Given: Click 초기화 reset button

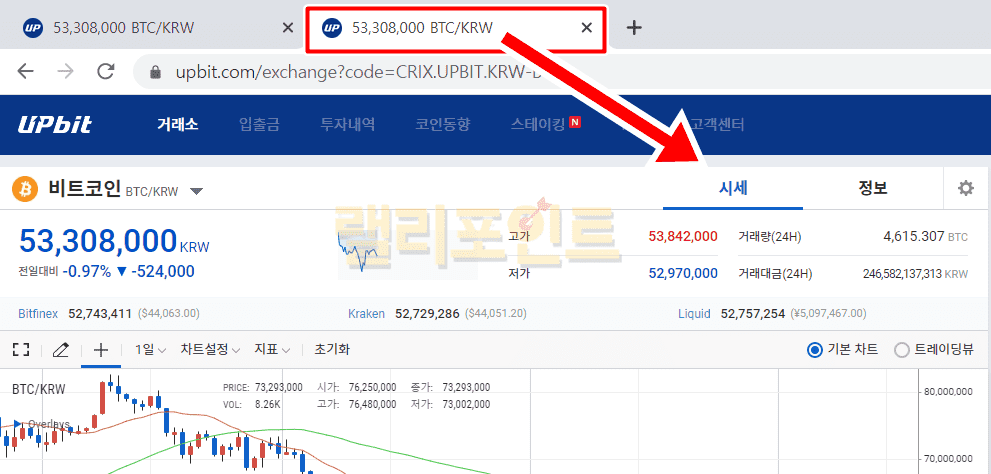Looking at the screenshot, I should (x=332, y=349).
